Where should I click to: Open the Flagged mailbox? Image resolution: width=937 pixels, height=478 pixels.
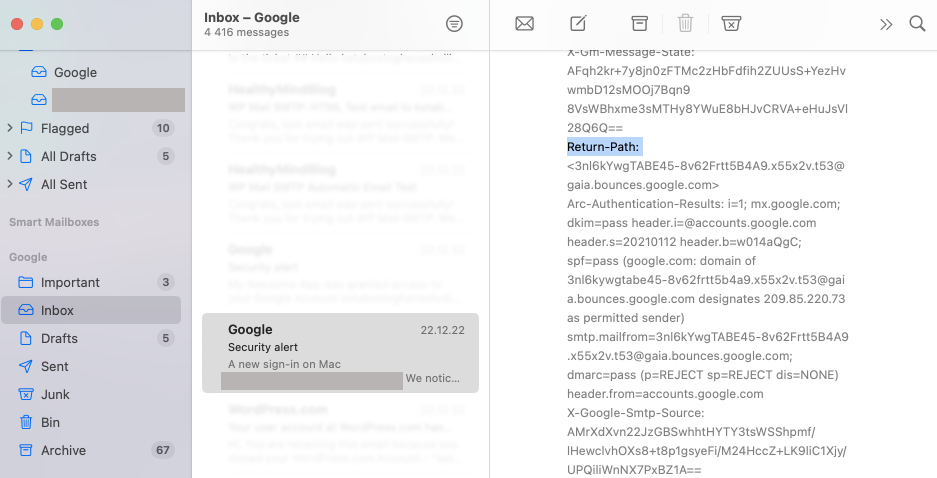(65, 128)
